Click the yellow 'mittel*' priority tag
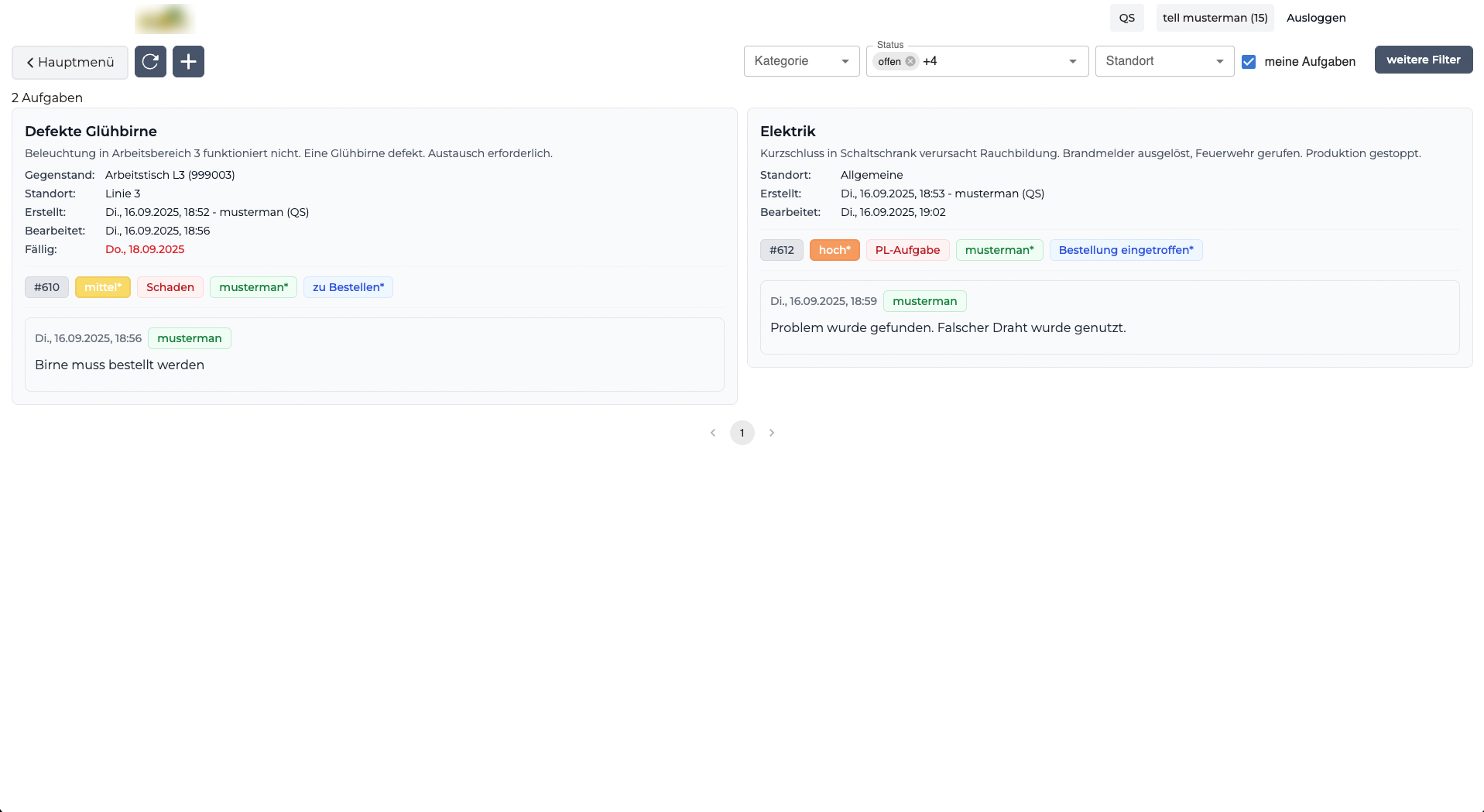1484x812 pixels. click(102, 287)
